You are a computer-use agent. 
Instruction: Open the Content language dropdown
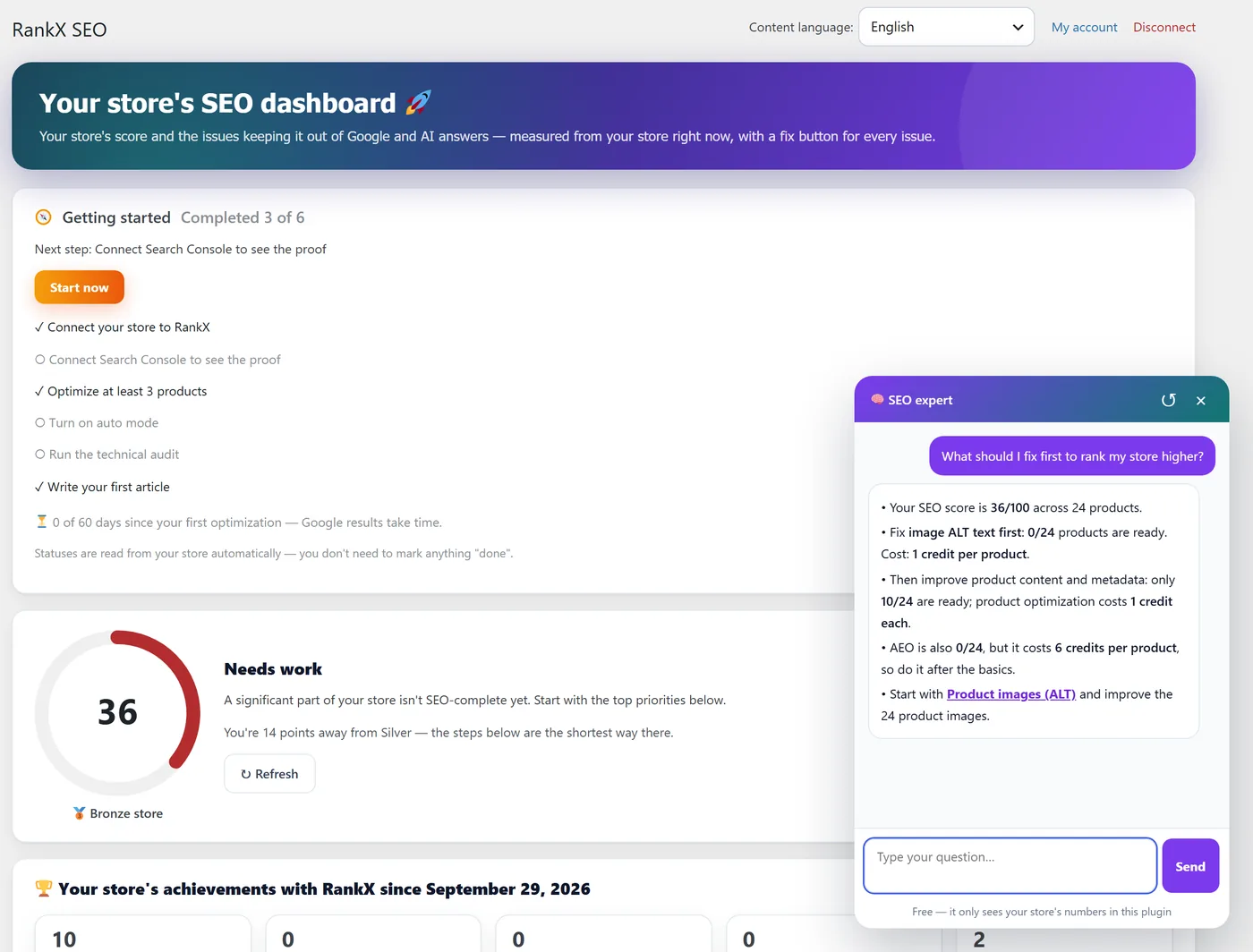(x=946, y=27)
